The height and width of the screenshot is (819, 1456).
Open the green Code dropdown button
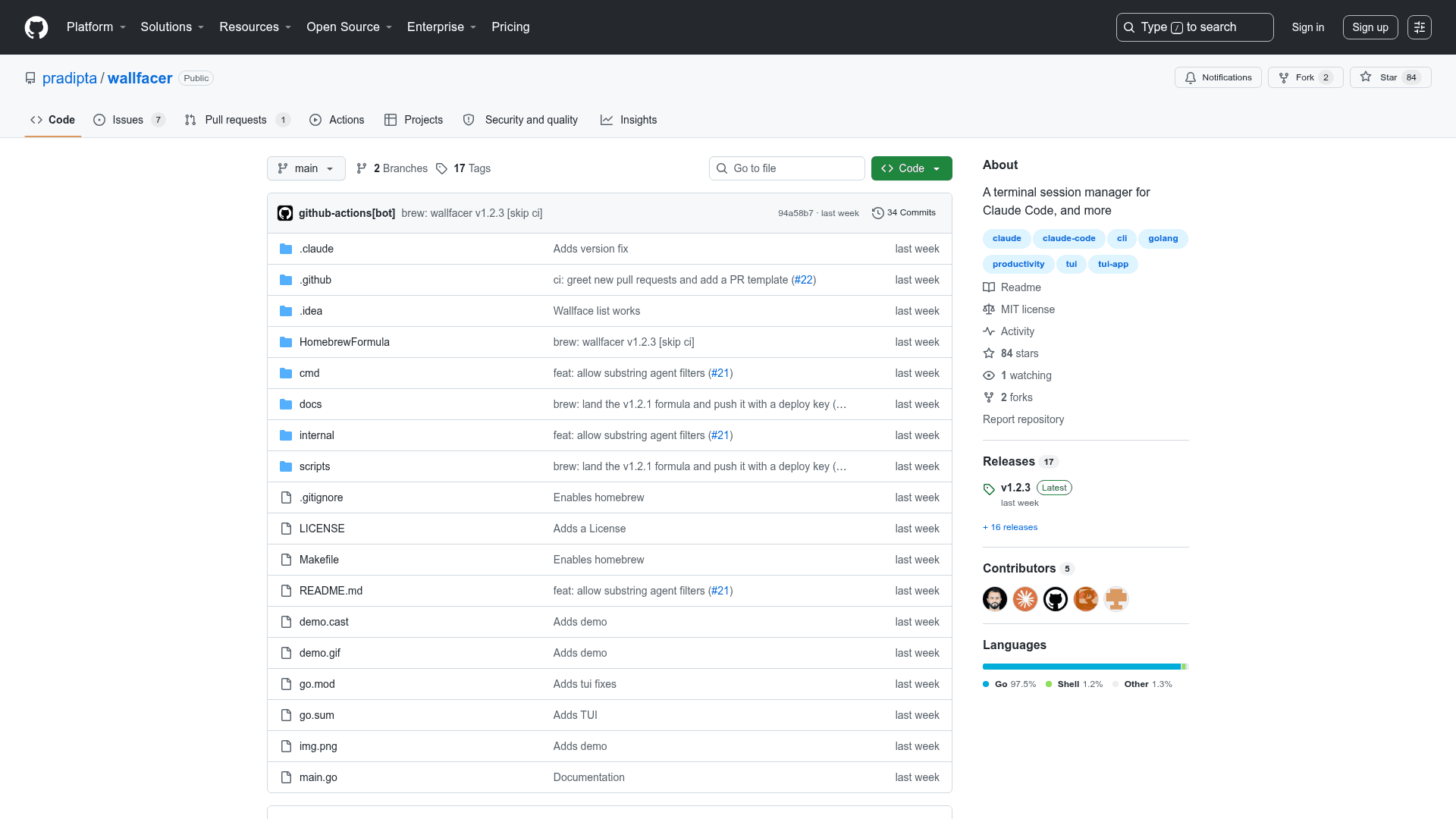(912, 168)
